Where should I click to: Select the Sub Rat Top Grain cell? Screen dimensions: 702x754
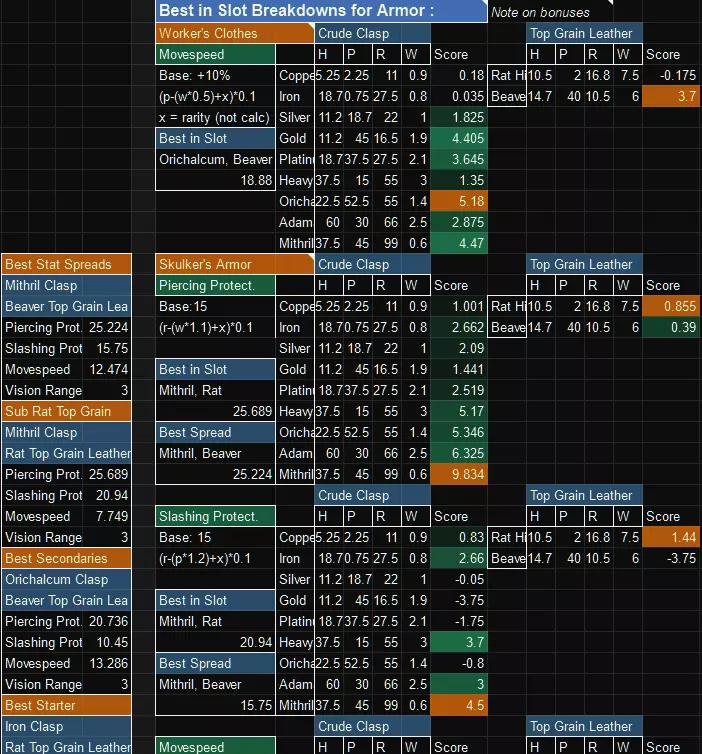(66, 411)
